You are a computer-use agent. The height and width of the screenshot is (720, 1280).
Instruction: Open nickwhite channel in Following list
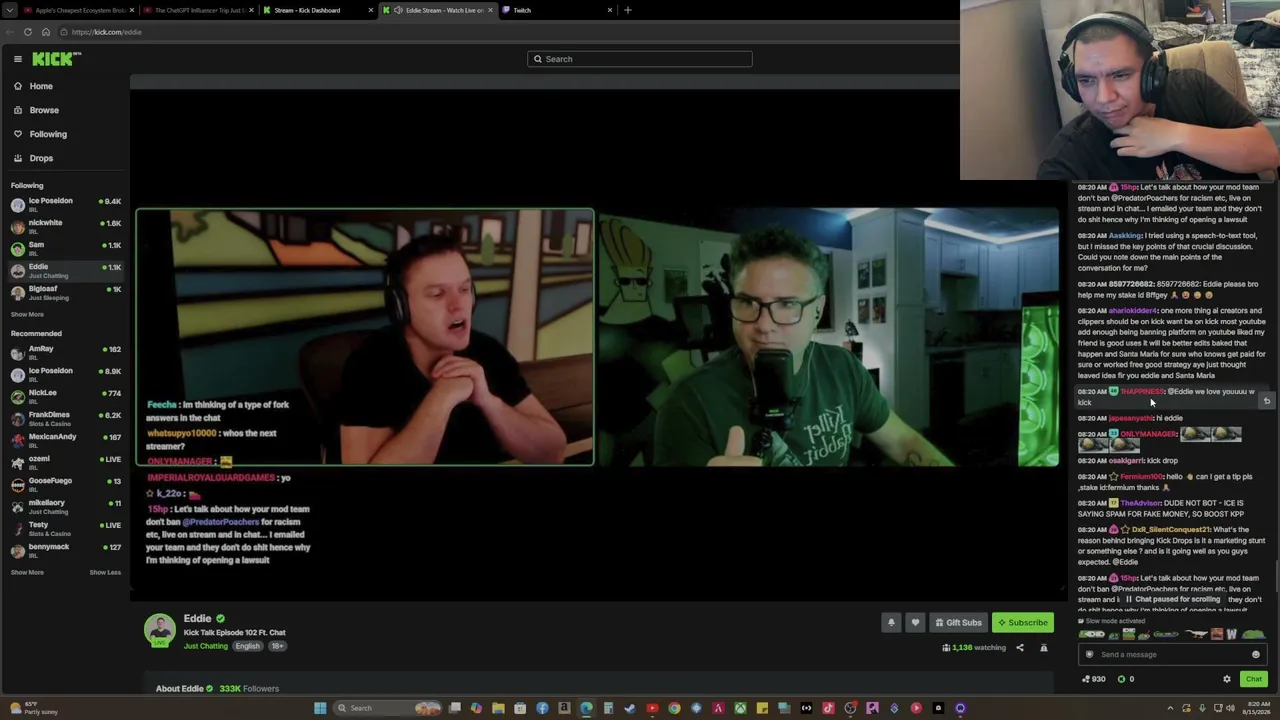(x=65, y=225)
